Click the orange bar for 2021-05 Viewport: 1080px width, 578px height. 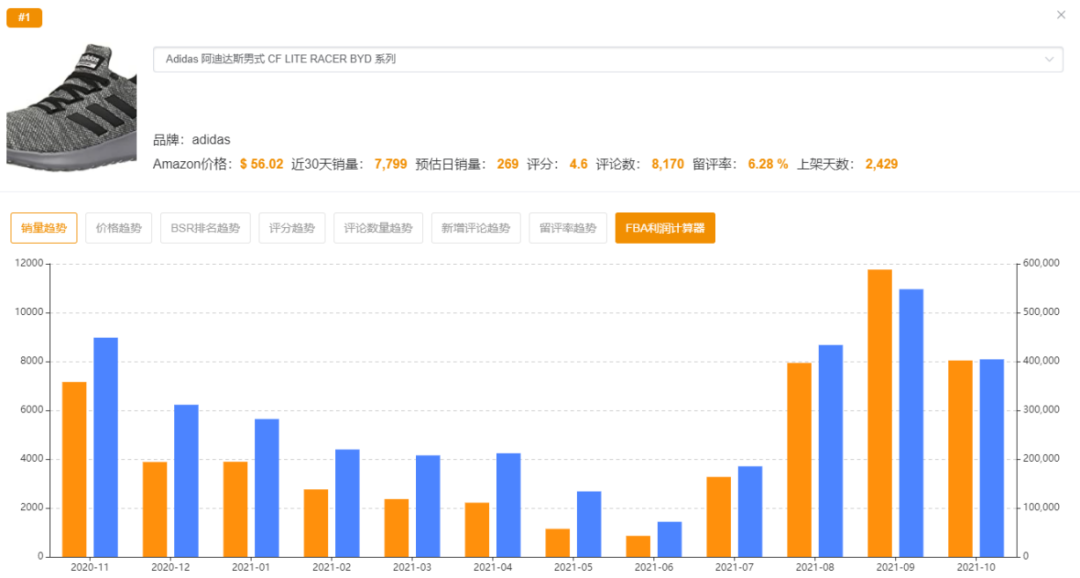click(x=558, y=543)
